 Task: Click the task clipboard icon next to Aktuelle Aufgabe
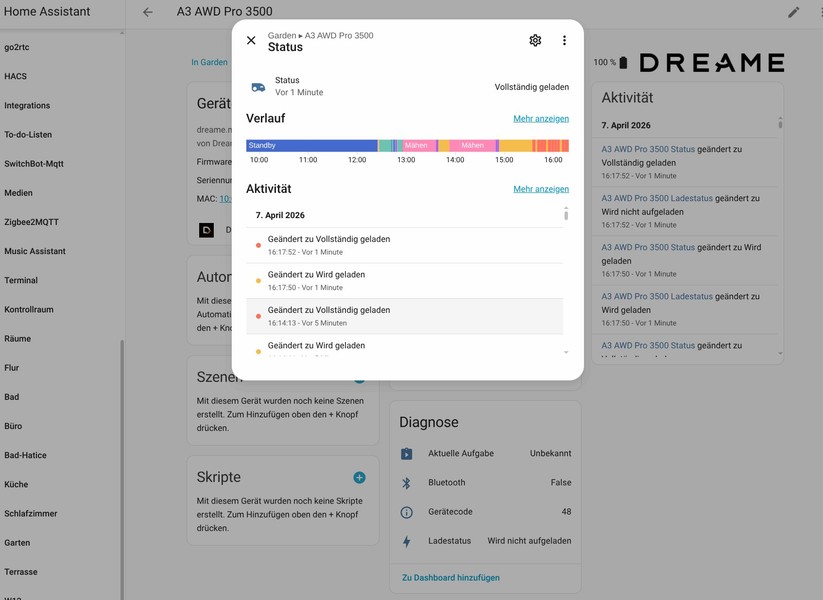(x=405, y=453)
